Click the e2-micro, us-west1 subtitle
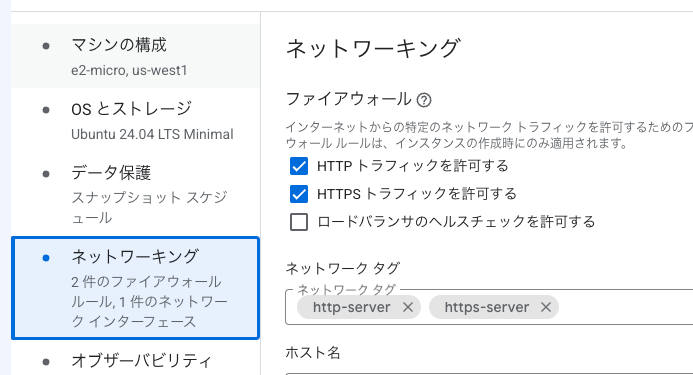This screenshot has width=693, height=375. pos(129,70)
